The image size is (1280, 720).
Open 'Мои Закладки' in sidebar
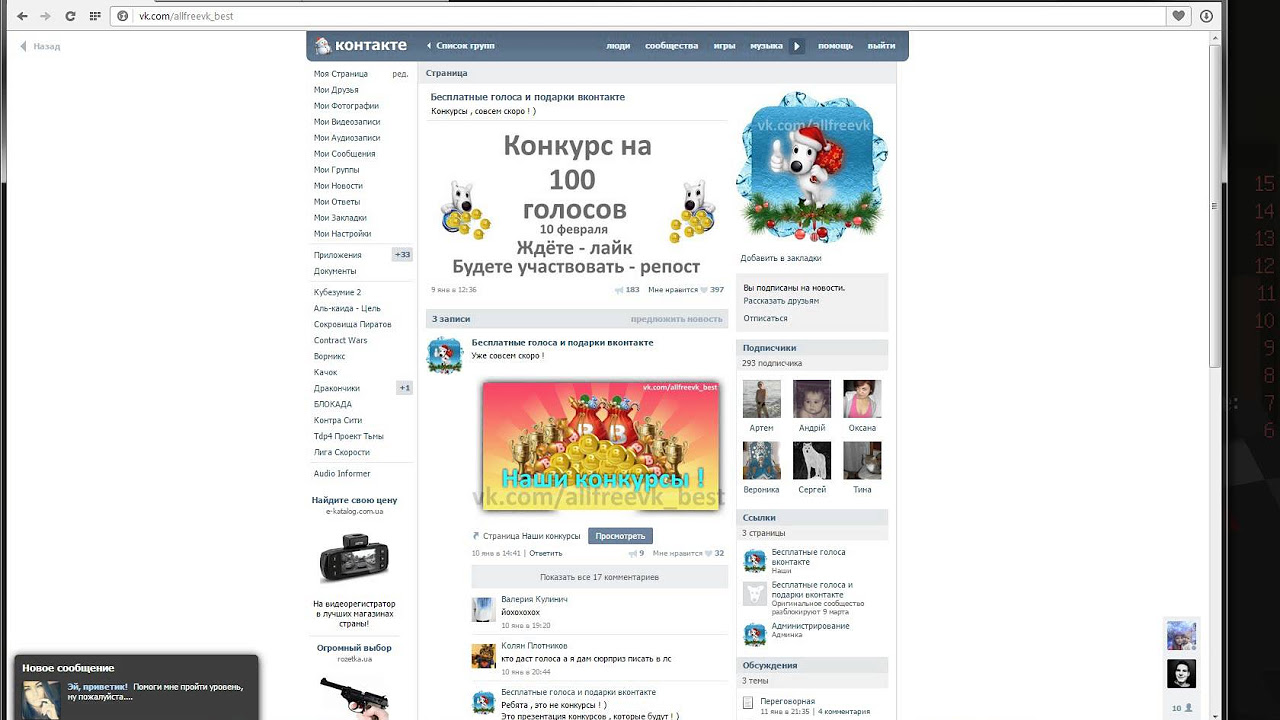coord(340,218)
